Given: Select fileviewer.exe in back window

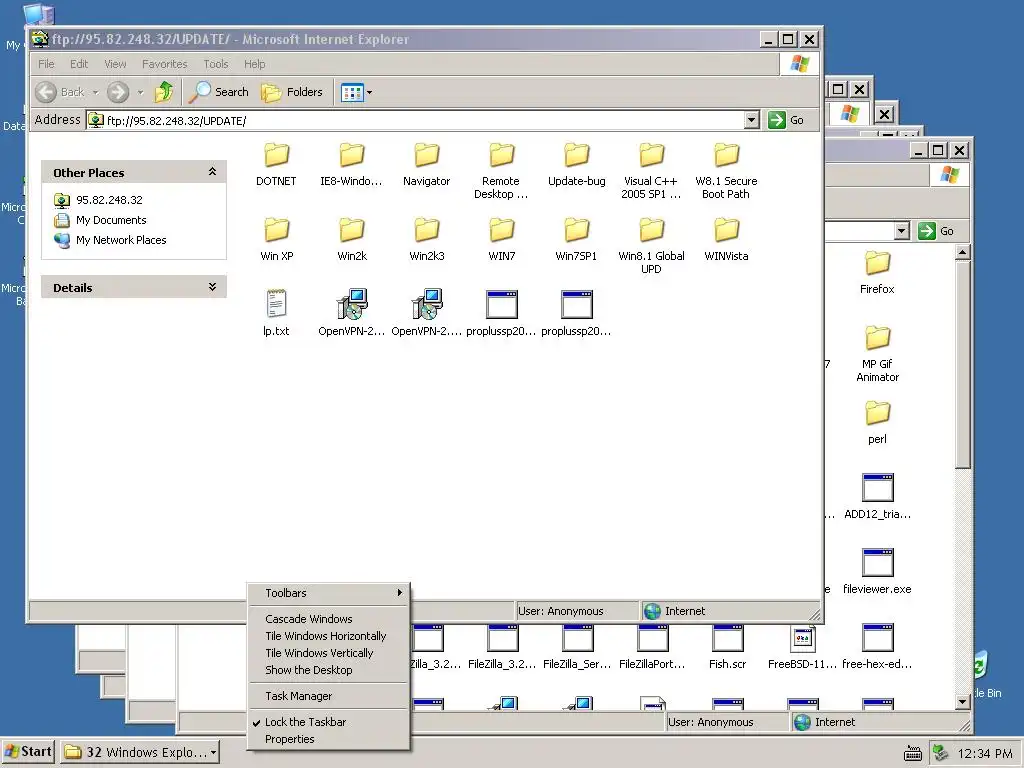Looking at the screenshot, I should pyautogui.click(x=877, y=571).
